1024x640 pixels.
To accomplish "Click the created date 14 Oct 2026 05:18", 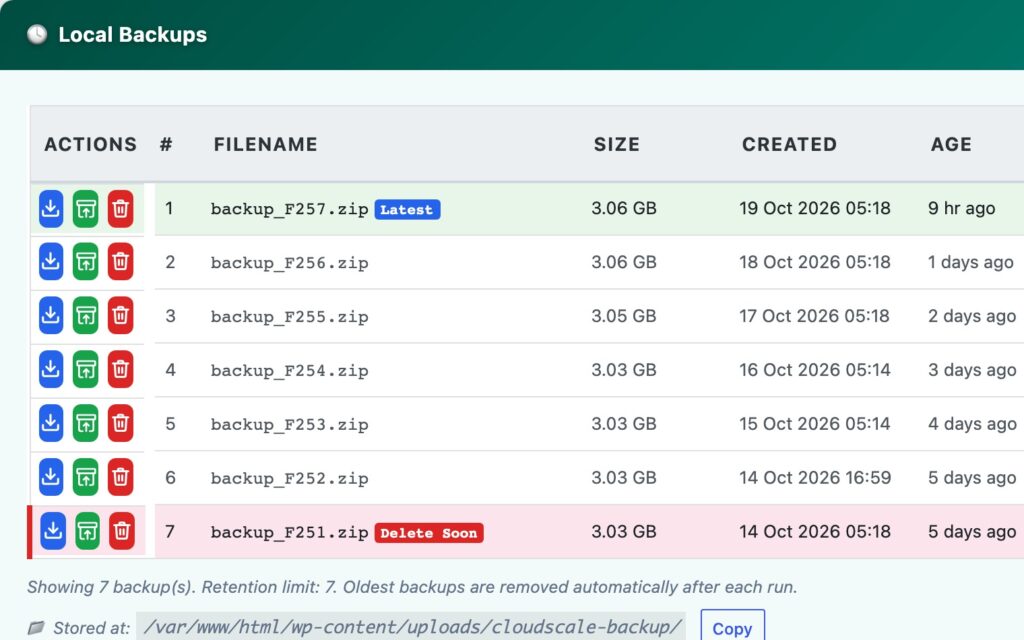I will pos(814,532).
